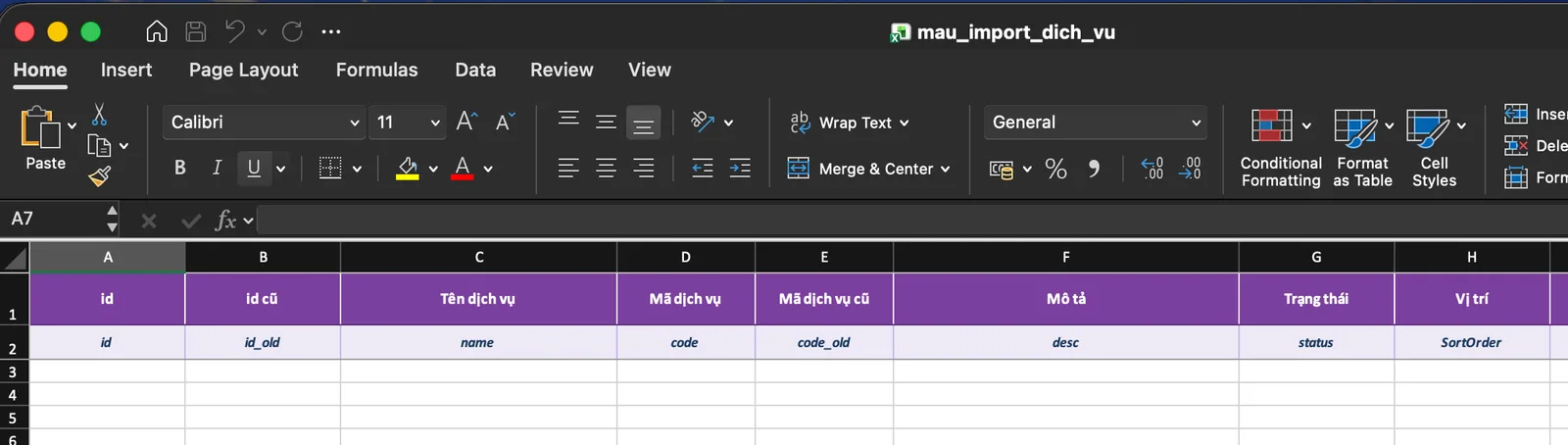Redo the last action

tap(292, 32)
